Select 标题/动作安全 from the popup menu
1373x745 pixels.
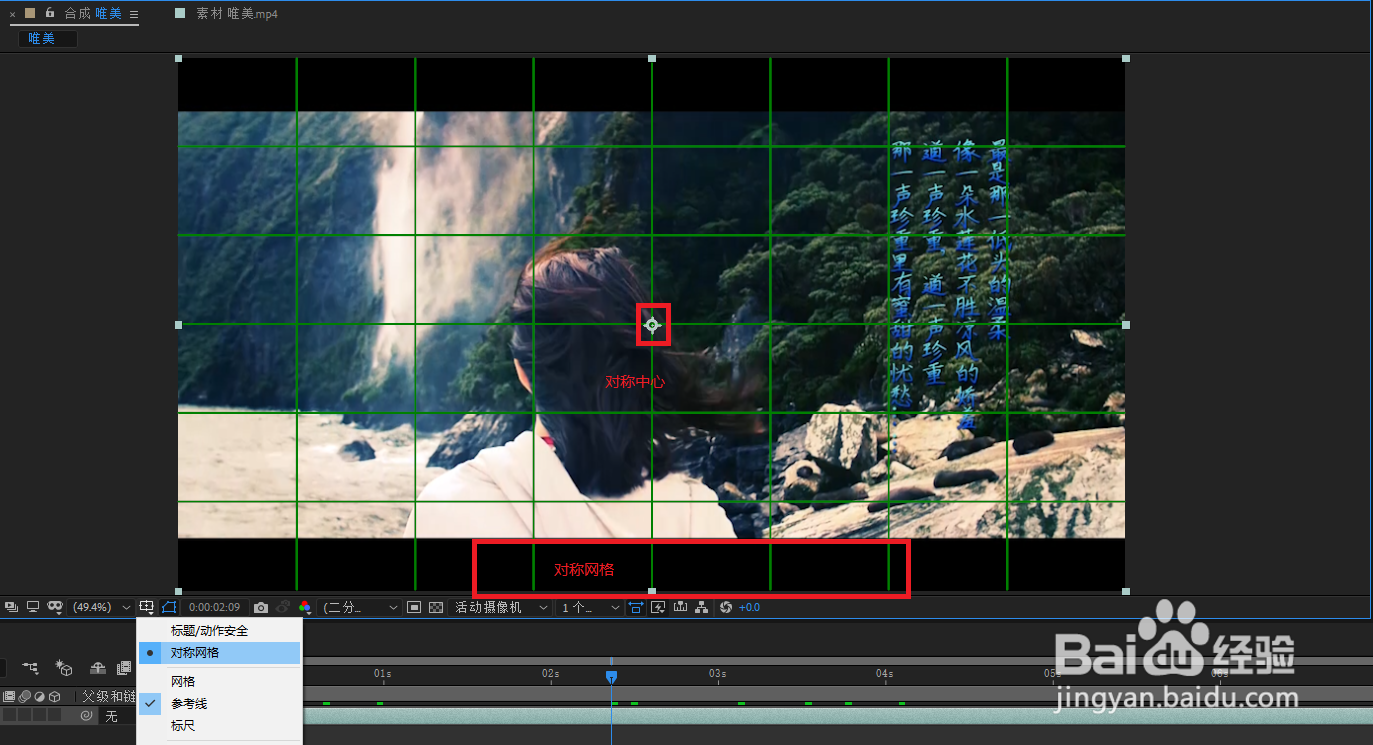click(219, 631)
